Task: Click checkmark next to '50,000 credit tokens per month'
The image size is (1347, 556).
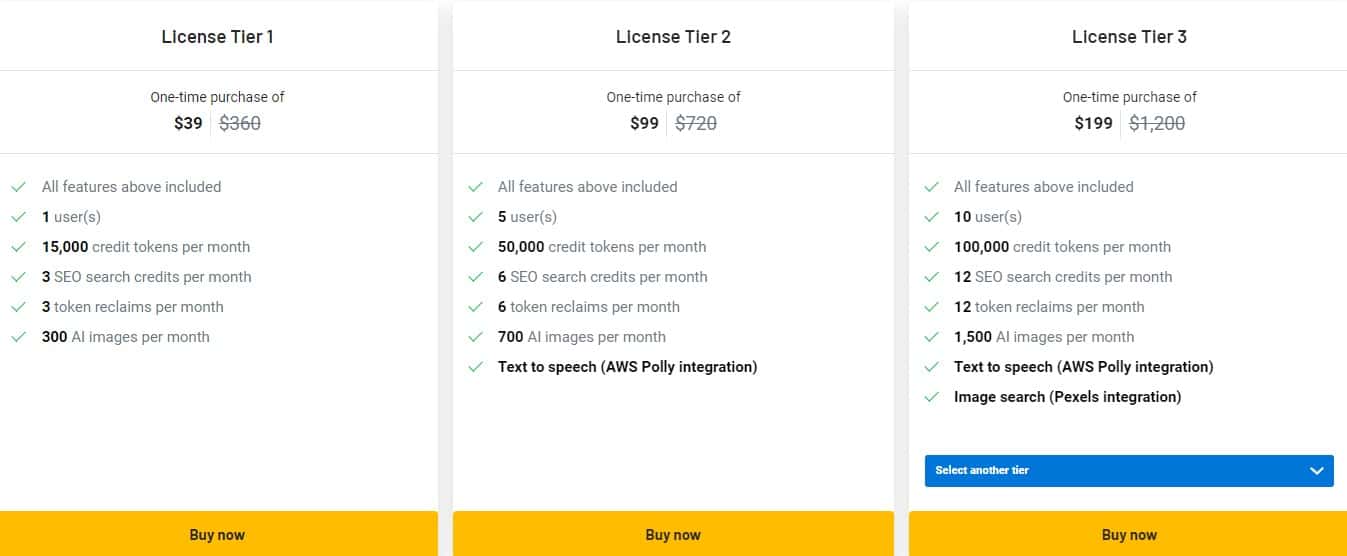Action: [475, 247]
